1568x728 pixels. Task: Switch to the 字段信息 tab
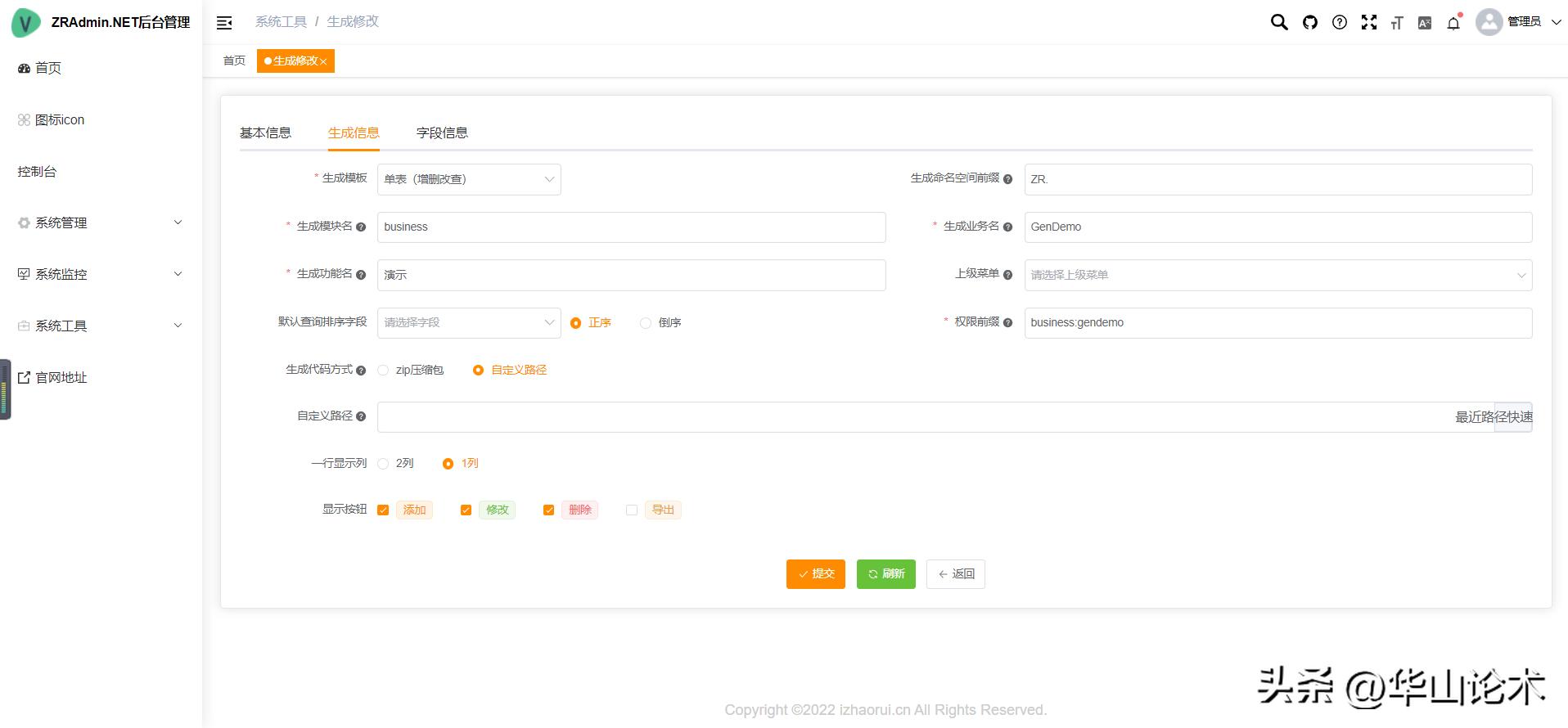(x=442, y=133)
